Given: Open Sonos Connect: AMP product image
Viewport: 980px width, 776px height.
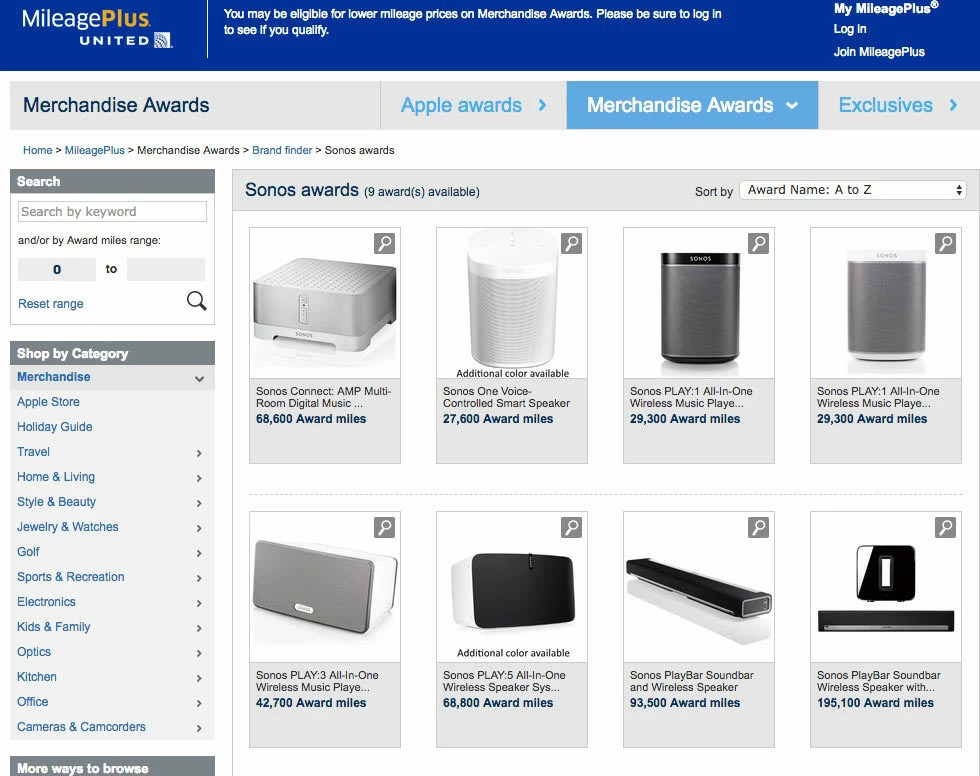Looking at the screenshot, I should pos(324,303).
